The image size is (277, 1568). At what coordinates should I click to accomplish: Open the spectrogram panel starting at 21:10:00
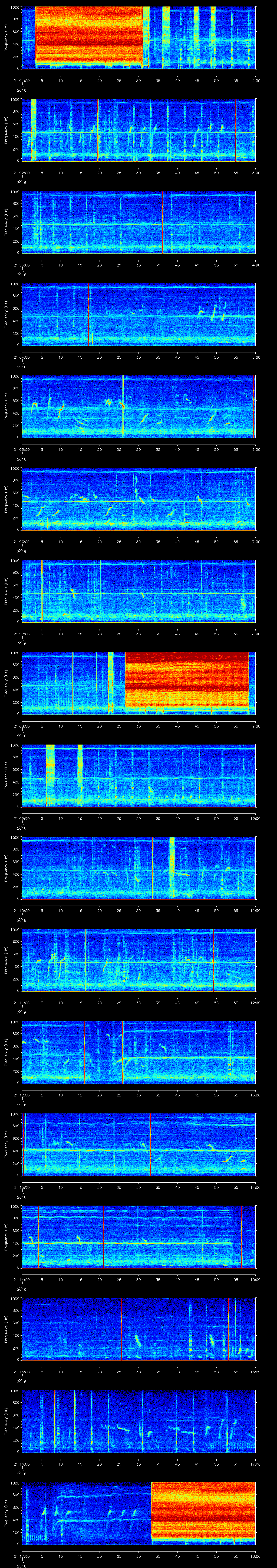click(x=138, y=868)
